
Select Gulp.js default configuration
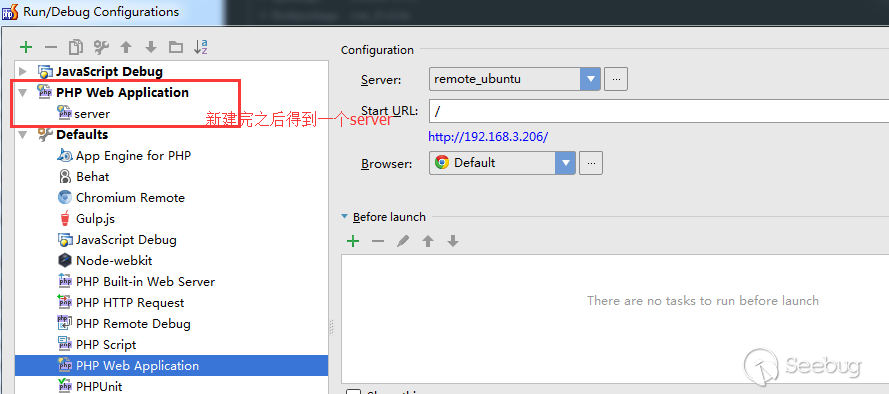86,218
